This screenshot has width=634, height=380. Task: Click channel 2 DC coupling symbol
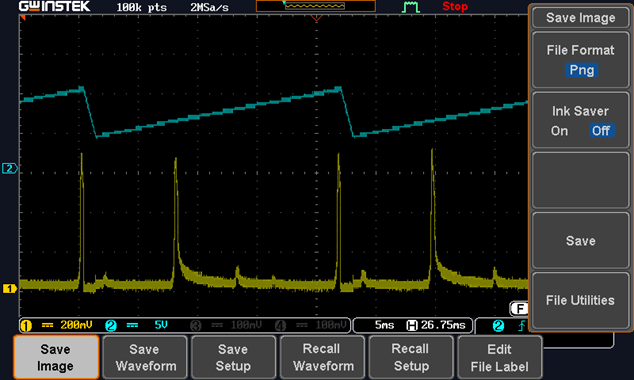coord(132,325)
